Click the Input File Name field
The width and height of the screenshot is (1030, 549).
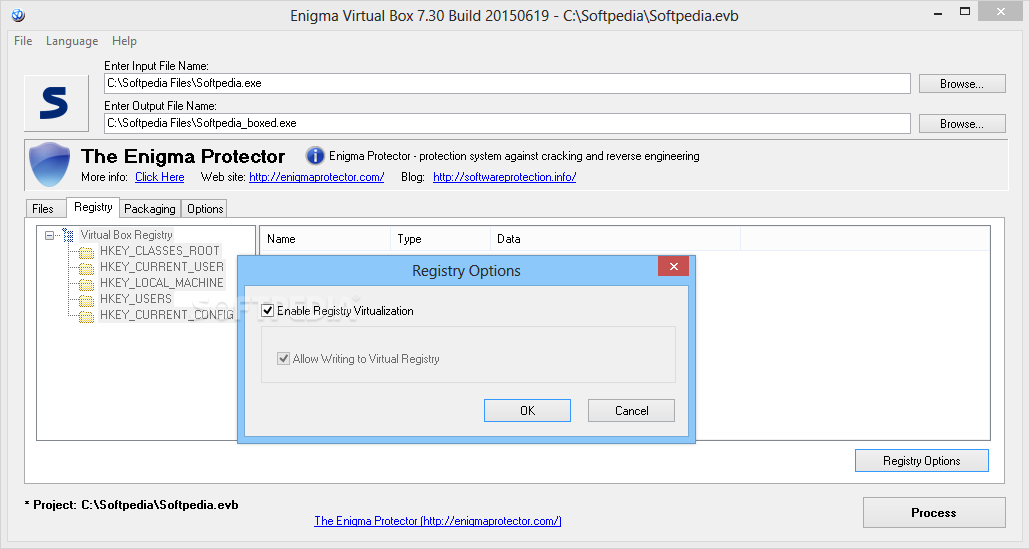[x=507, y=83]
